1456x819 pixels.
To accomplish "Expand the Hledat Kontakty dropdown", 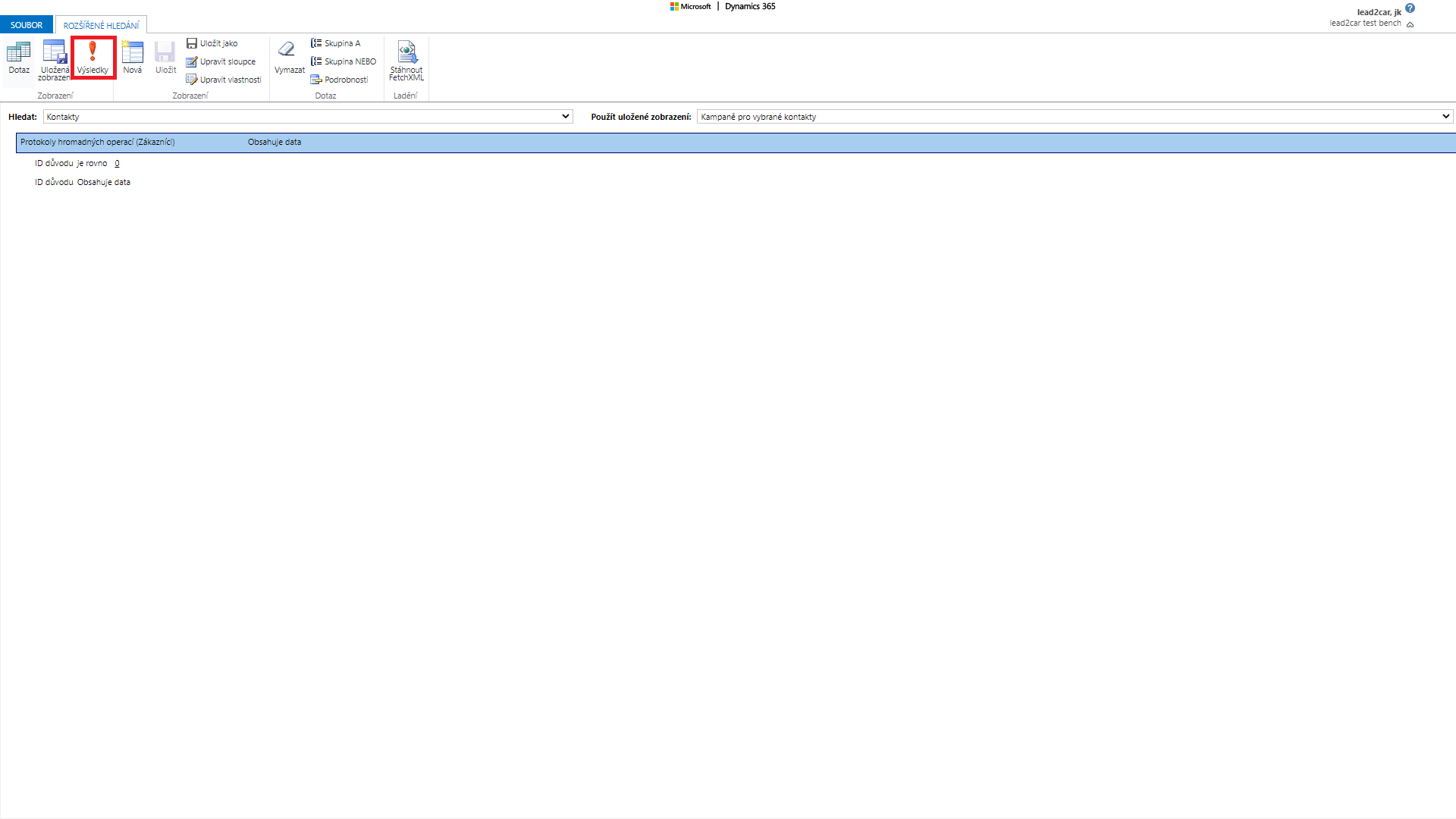I will coord(565,117).
